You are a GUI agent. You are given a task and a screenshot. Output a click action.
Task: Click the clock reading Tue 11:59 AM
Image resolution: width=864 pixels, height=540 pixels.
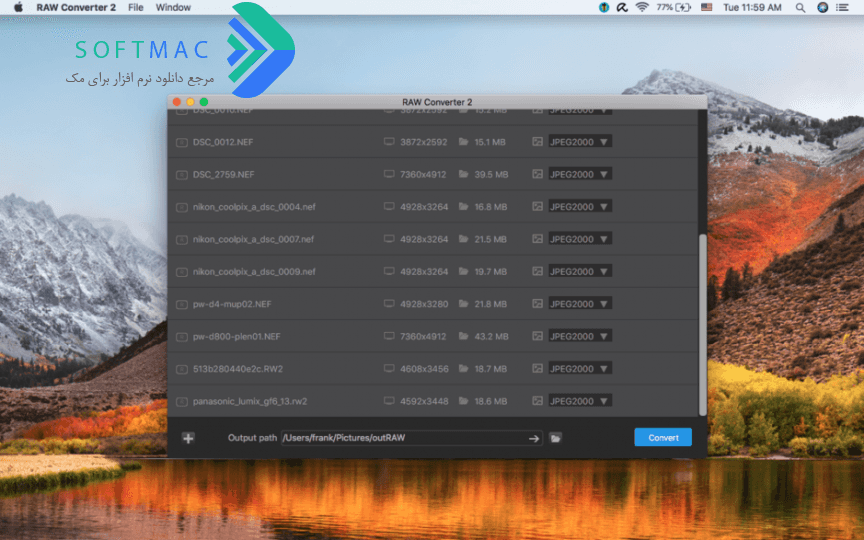click(752, 7)
